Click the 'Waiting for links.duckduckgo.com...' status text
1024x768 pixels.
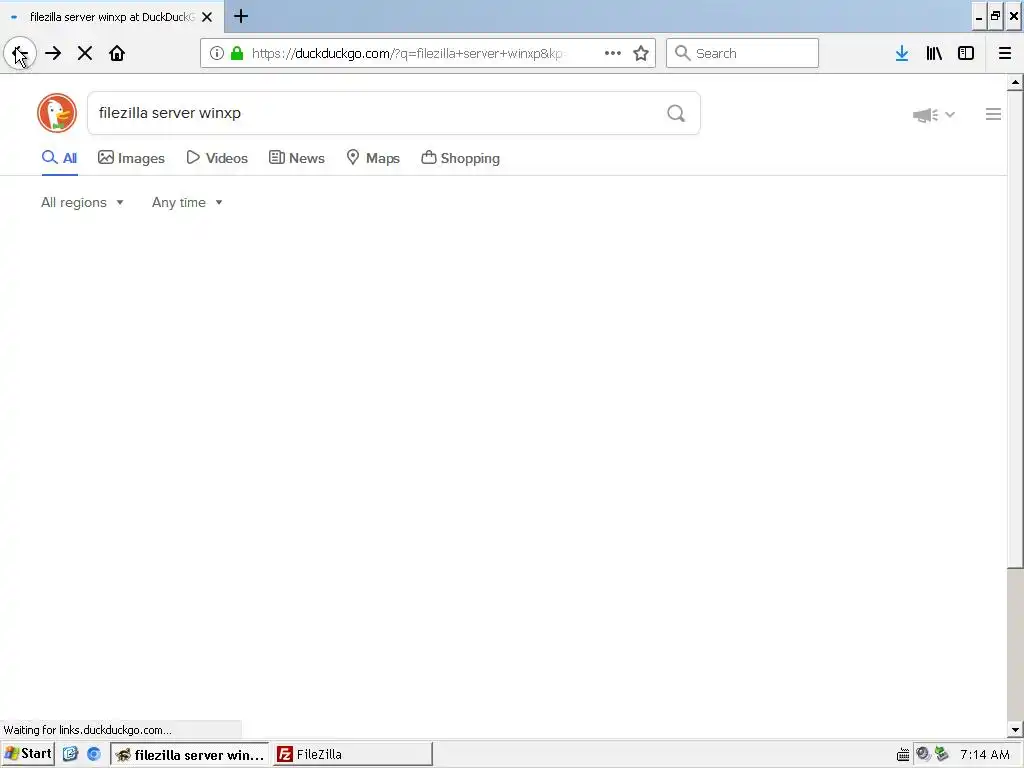coord(88,730)
